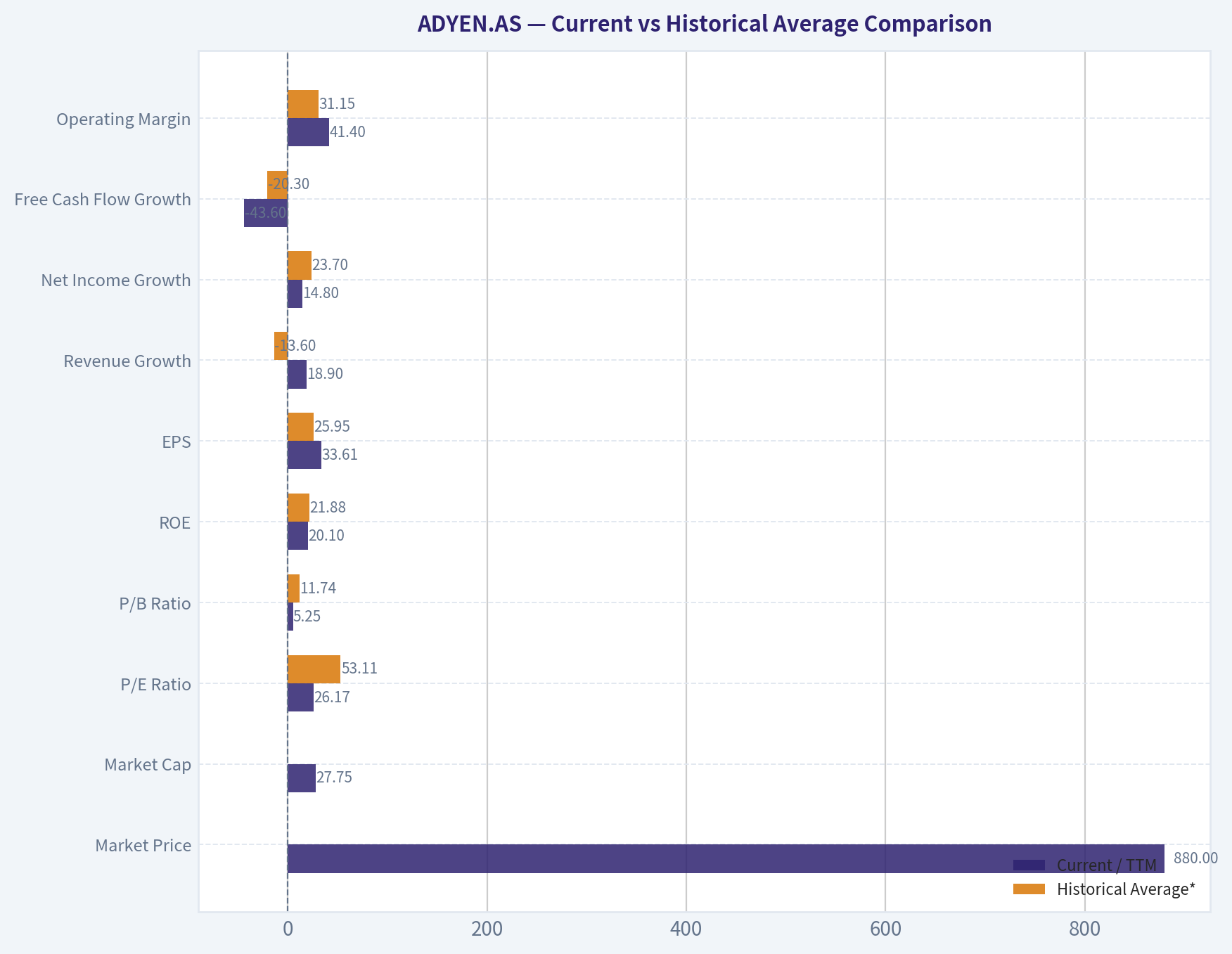Select the EPS axis label

click(177, 441)
